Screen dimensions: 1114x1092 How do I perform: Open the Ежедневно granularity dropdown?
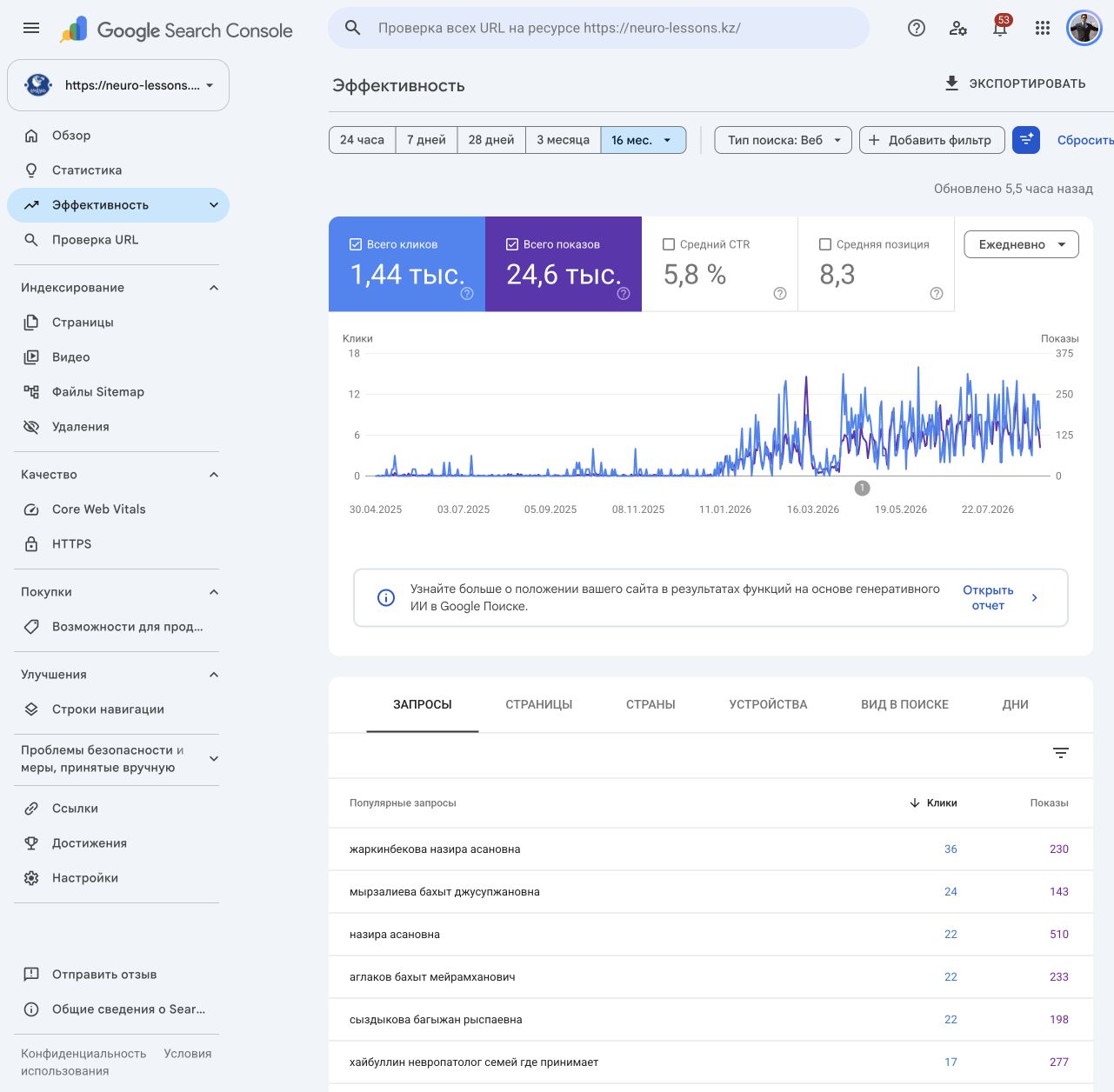pos(1021,244)
